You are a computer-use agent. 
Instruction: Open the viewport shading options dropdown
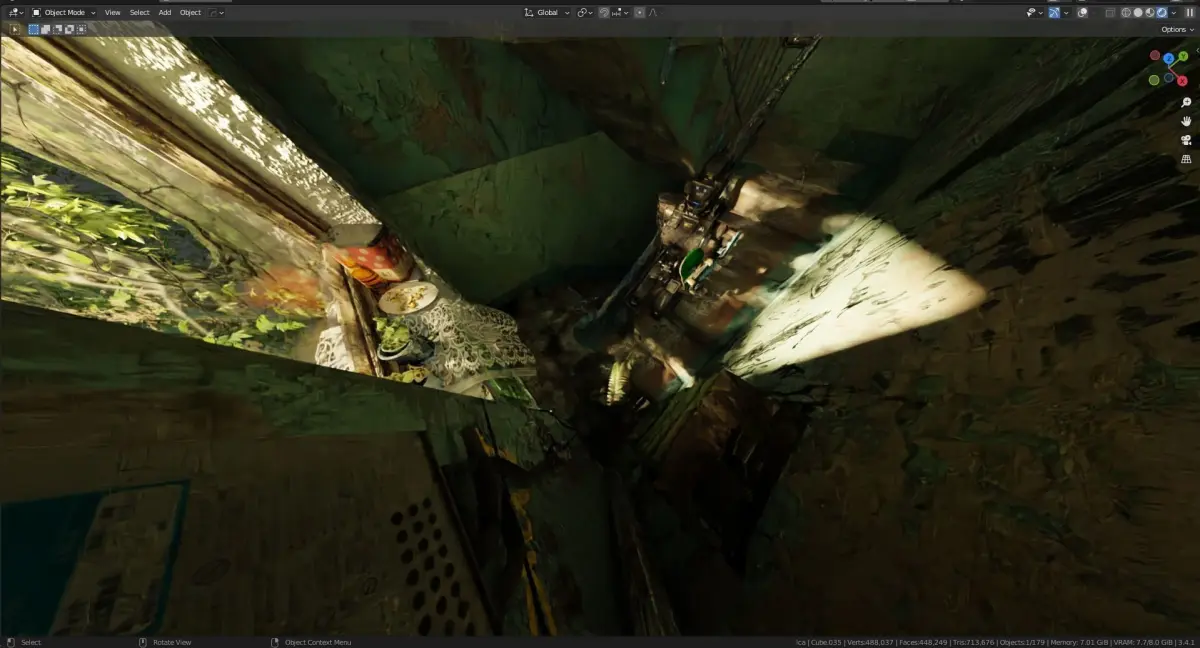[x=1174, y=13]
